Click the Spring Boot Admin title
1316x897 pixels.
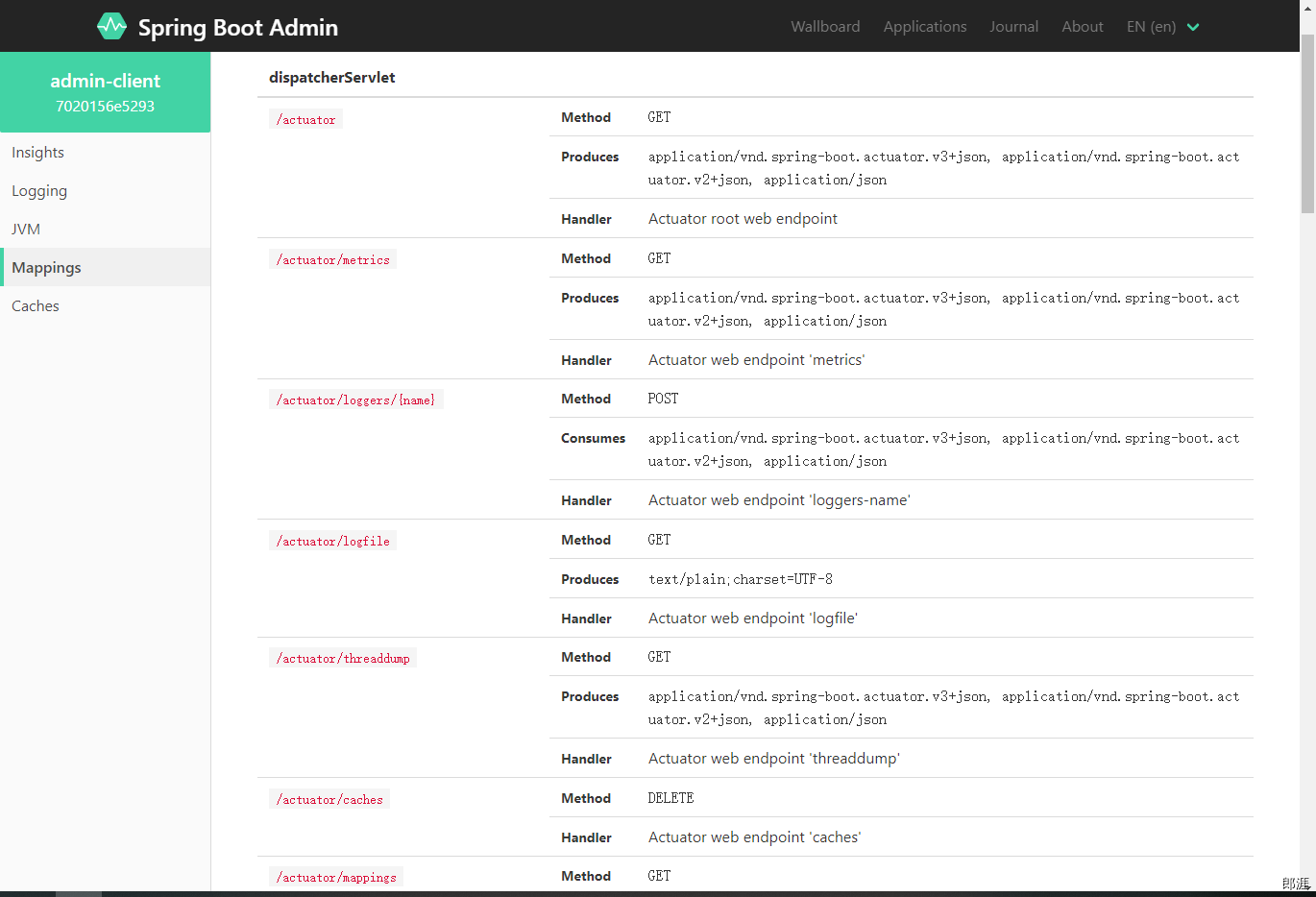pos(238,28)
